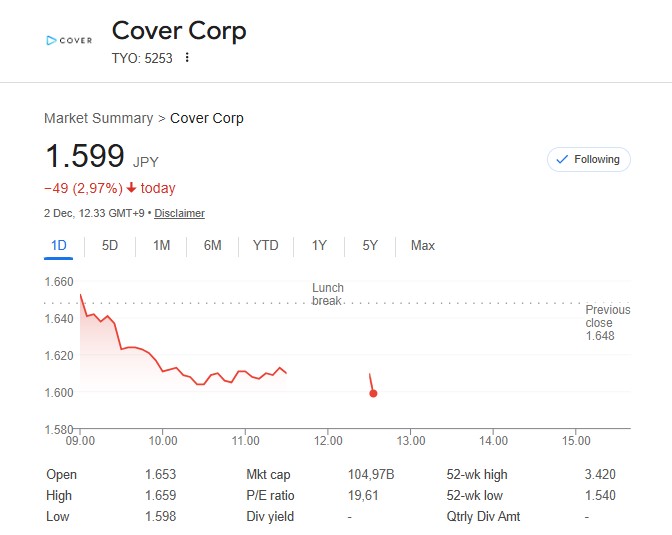Open the Disclaimer link
This screenshot has width=672, height=535.
click(x=179, y=213)
